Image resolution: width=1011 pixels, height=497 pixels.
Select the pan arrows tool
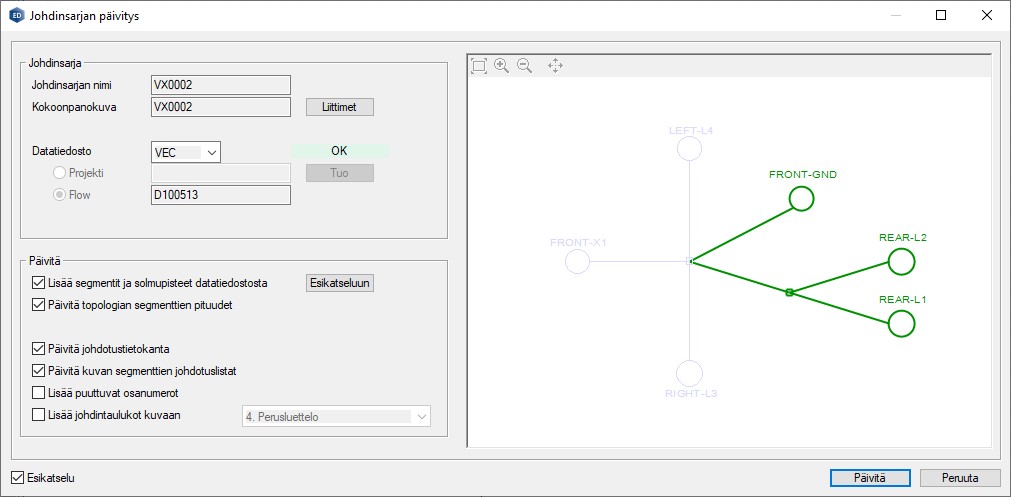(x=555, y=66)
